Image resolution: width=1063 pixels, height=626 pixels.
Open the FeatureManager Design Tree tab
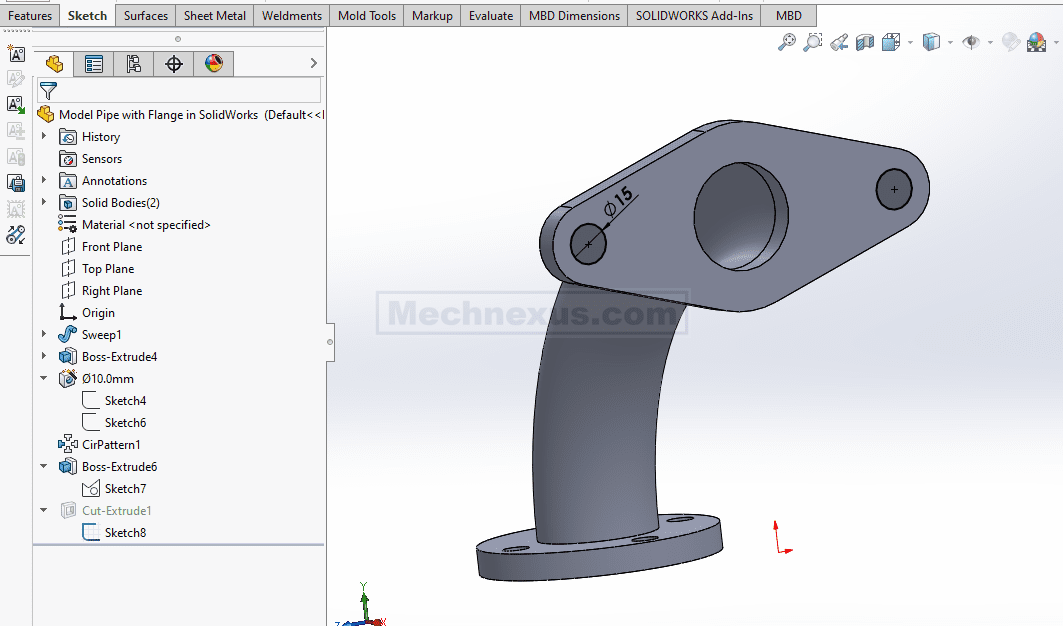[x=54, y=64]
